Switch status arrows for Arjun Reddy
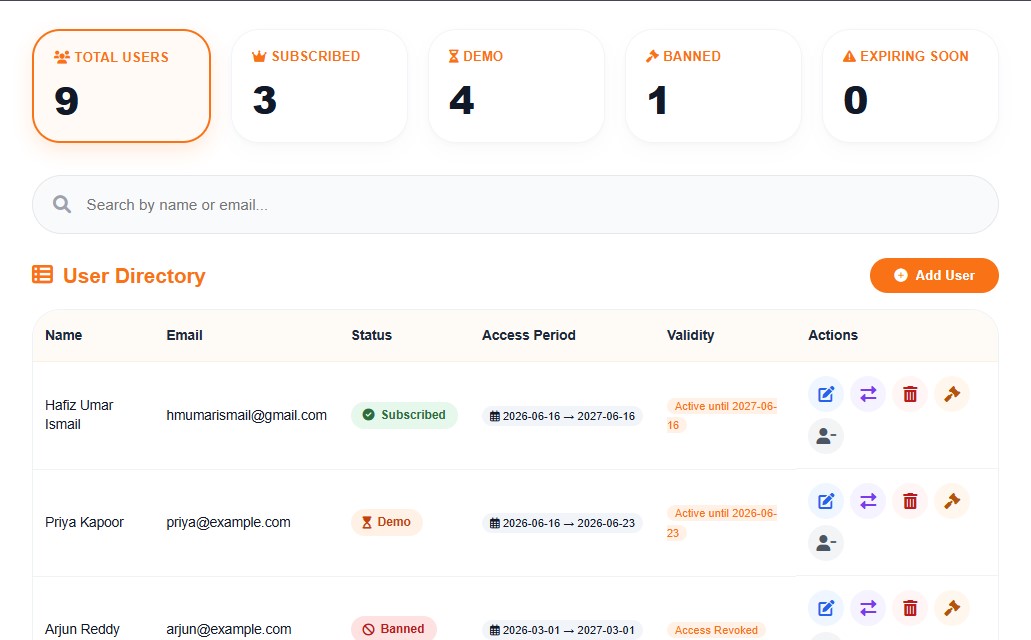Image resolution: width=1031 pixels, height=640 pixels. (x=868, y=608)
